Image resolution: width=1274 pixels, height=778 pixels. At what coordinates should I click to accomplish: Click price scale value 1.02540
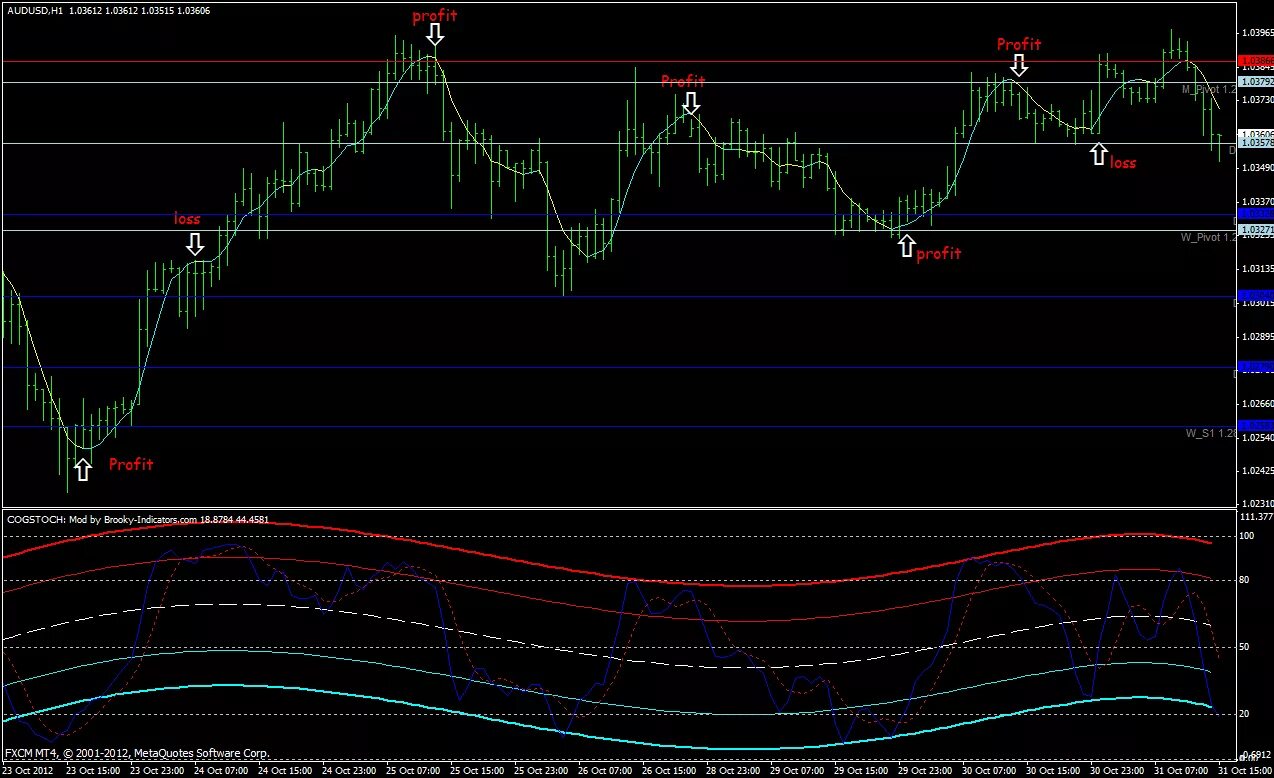click(1256, 438)
